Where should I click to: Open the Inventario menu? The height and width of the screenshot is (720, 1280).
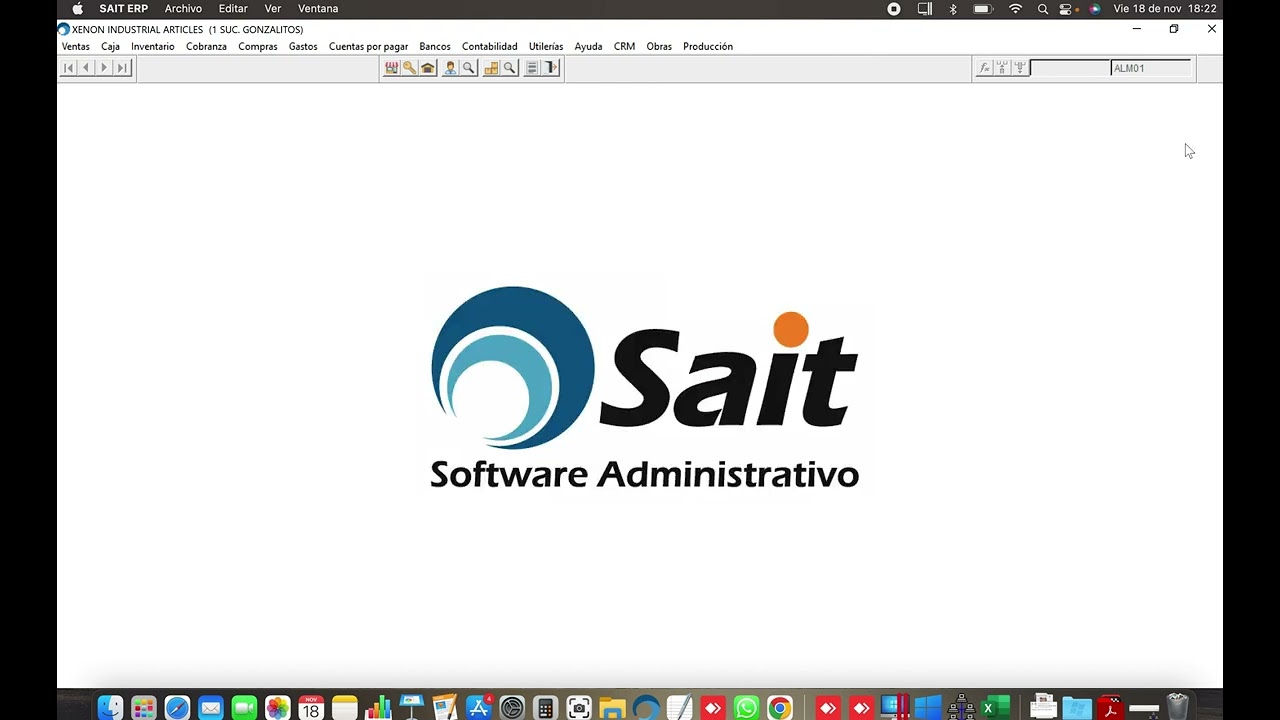click(x=152, y=46)
